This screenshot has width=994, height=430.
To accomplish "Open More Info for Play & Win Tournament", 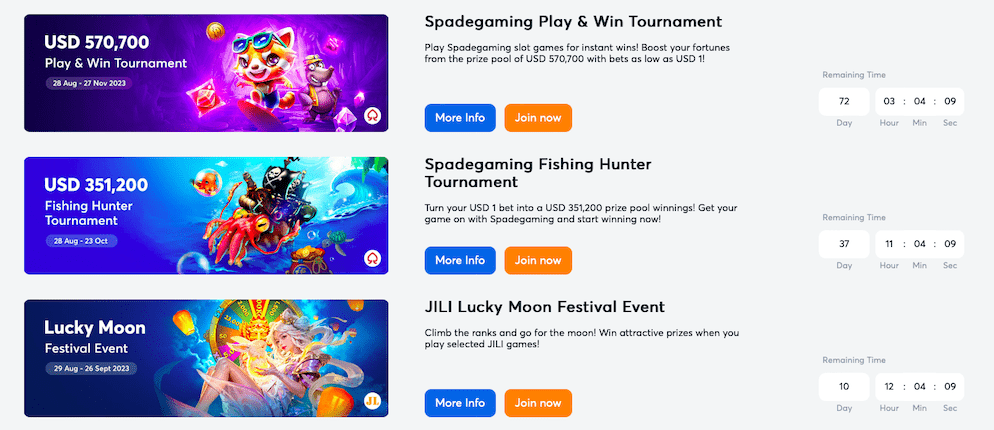I will (460, 118).
